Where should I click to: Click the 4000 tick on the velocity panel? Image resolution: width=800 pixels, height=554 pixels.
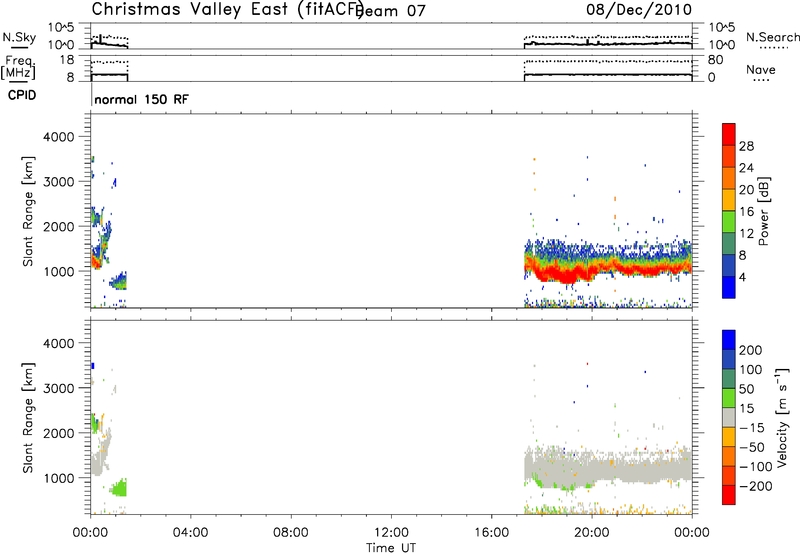tap(58, 343)
